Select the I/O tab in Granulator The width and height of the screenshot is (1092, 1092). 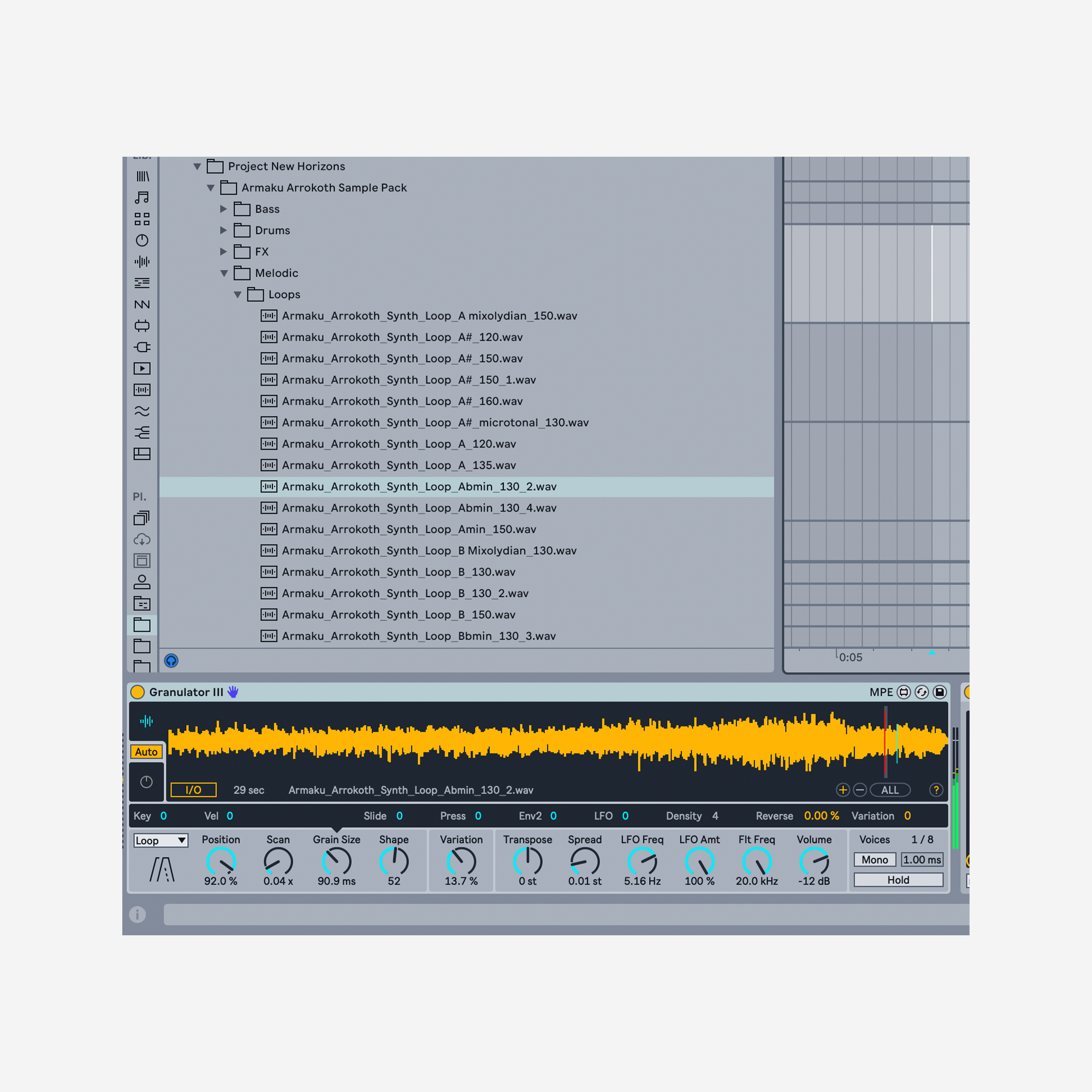pyautogui.click(x=193, y=790)
